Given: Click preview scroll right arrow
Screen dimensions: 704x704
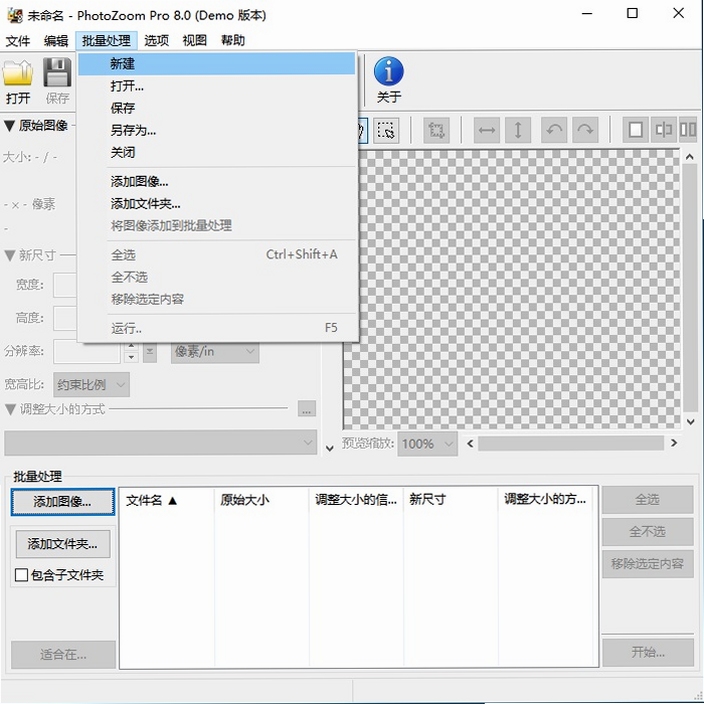Looking at the screenshot, I should [673, 443].
